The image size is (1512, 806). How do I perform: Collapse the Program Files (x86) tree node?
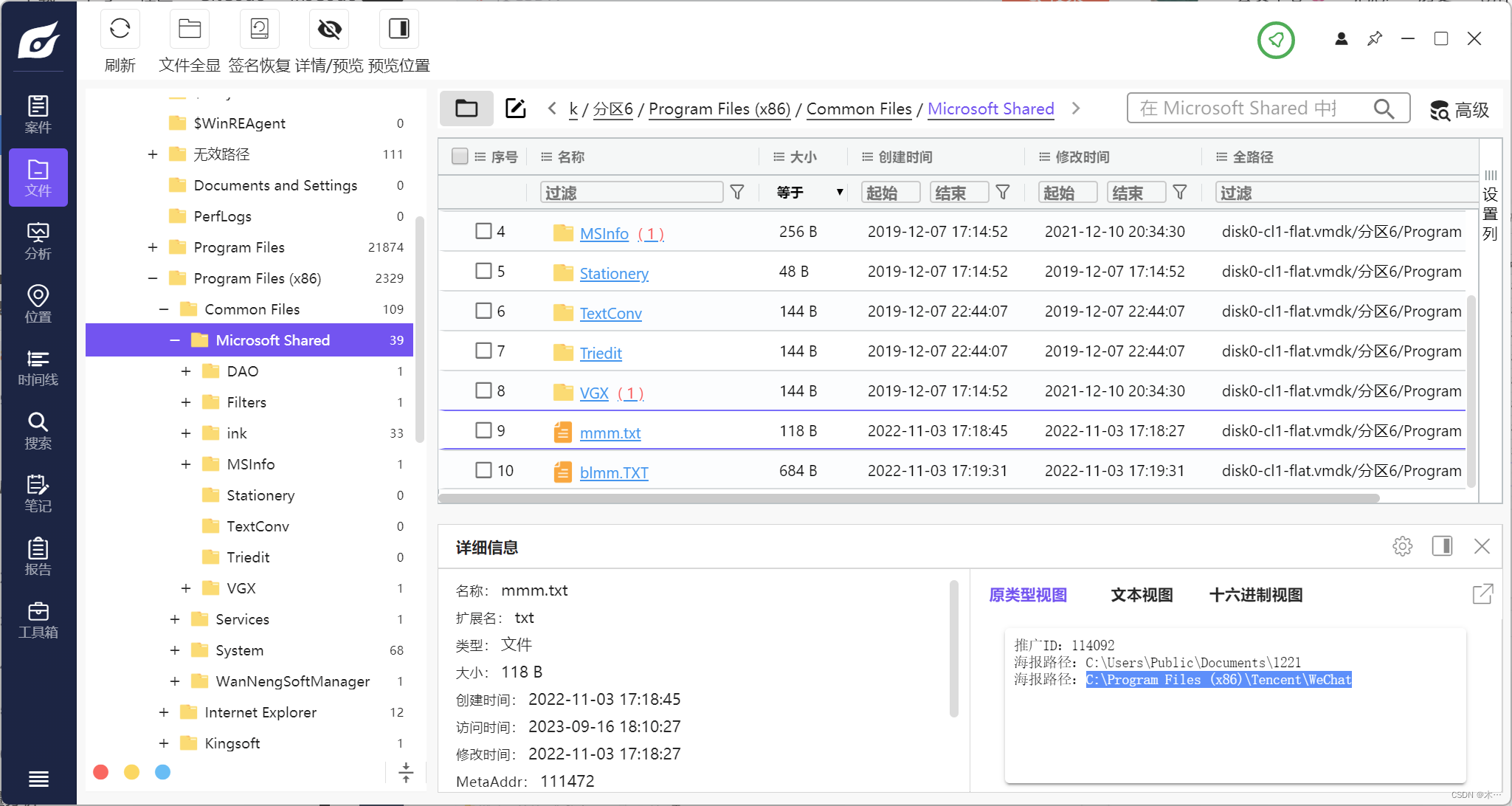(x=153, y=278)
